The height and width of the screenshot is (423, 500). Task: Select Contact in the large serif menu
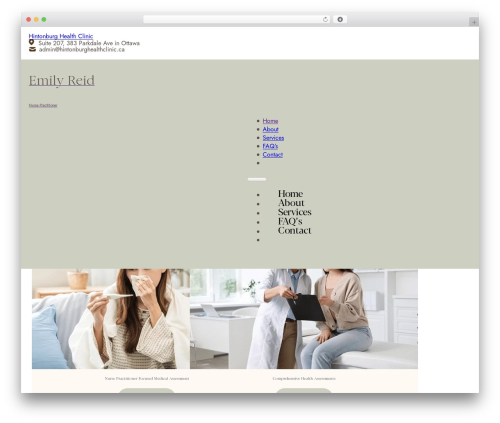(295, 230)
